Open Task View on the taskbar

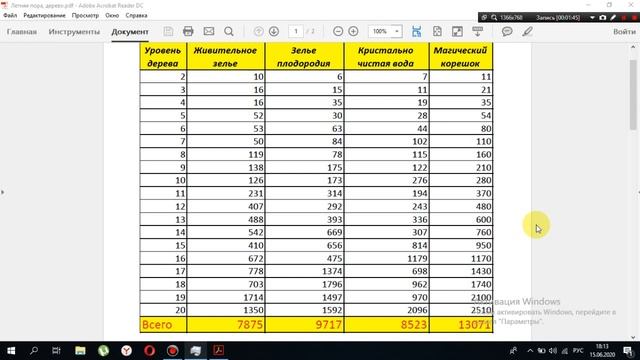click(x=56, y=351)
